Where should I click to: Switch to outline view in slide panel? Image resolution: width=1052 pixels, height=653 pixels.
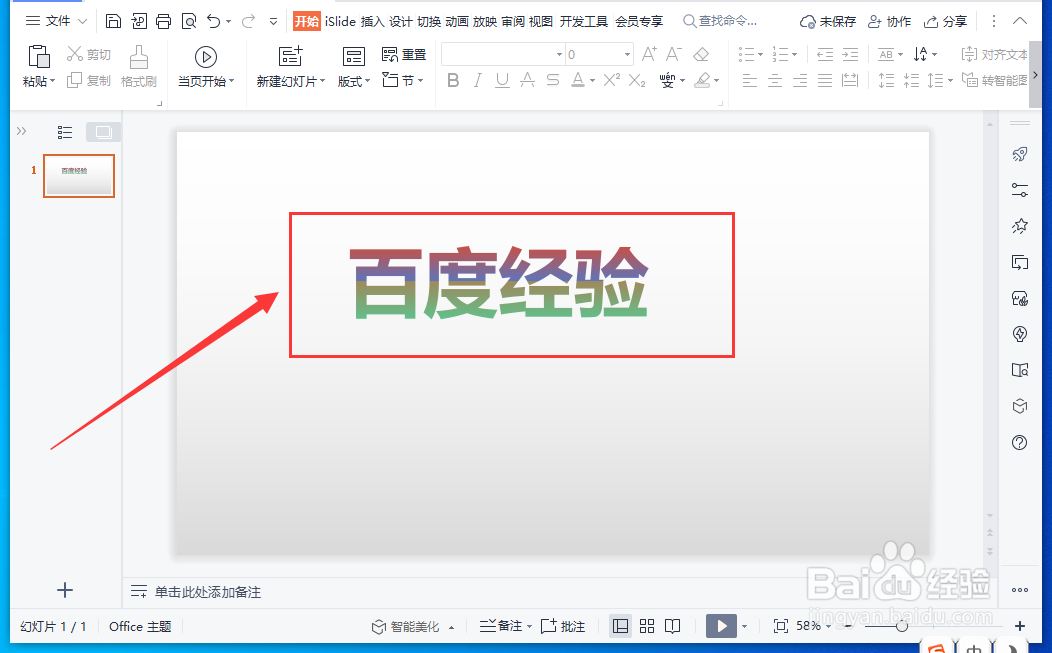[65, 132]
